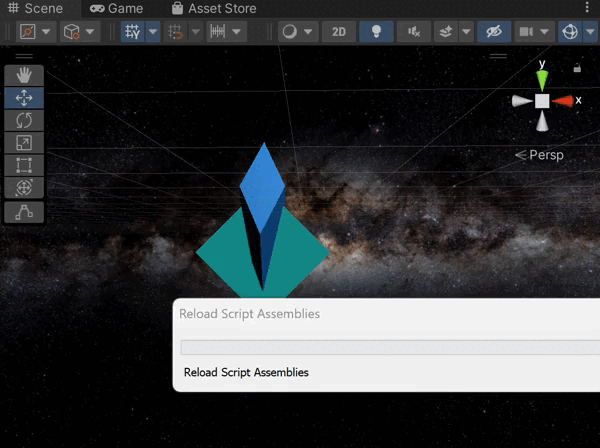Select the Scale tool
Viewport: 600px width, 448px height.
(24, 143)
